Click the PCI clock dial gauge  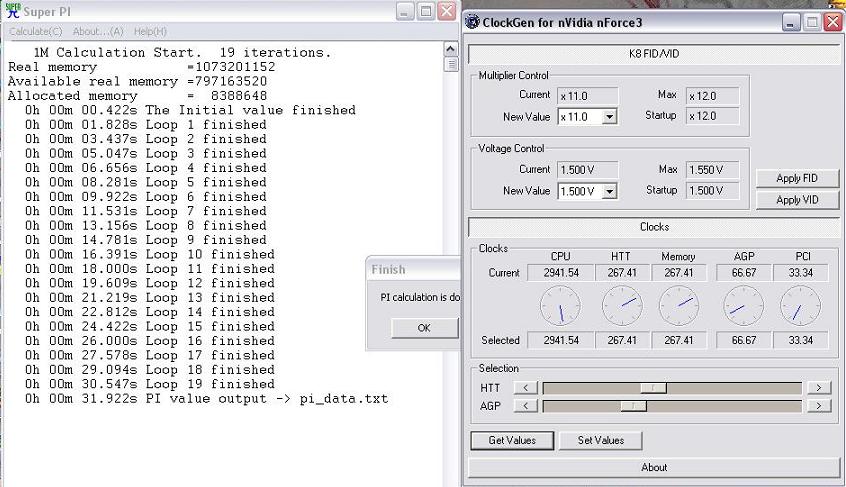801,306
